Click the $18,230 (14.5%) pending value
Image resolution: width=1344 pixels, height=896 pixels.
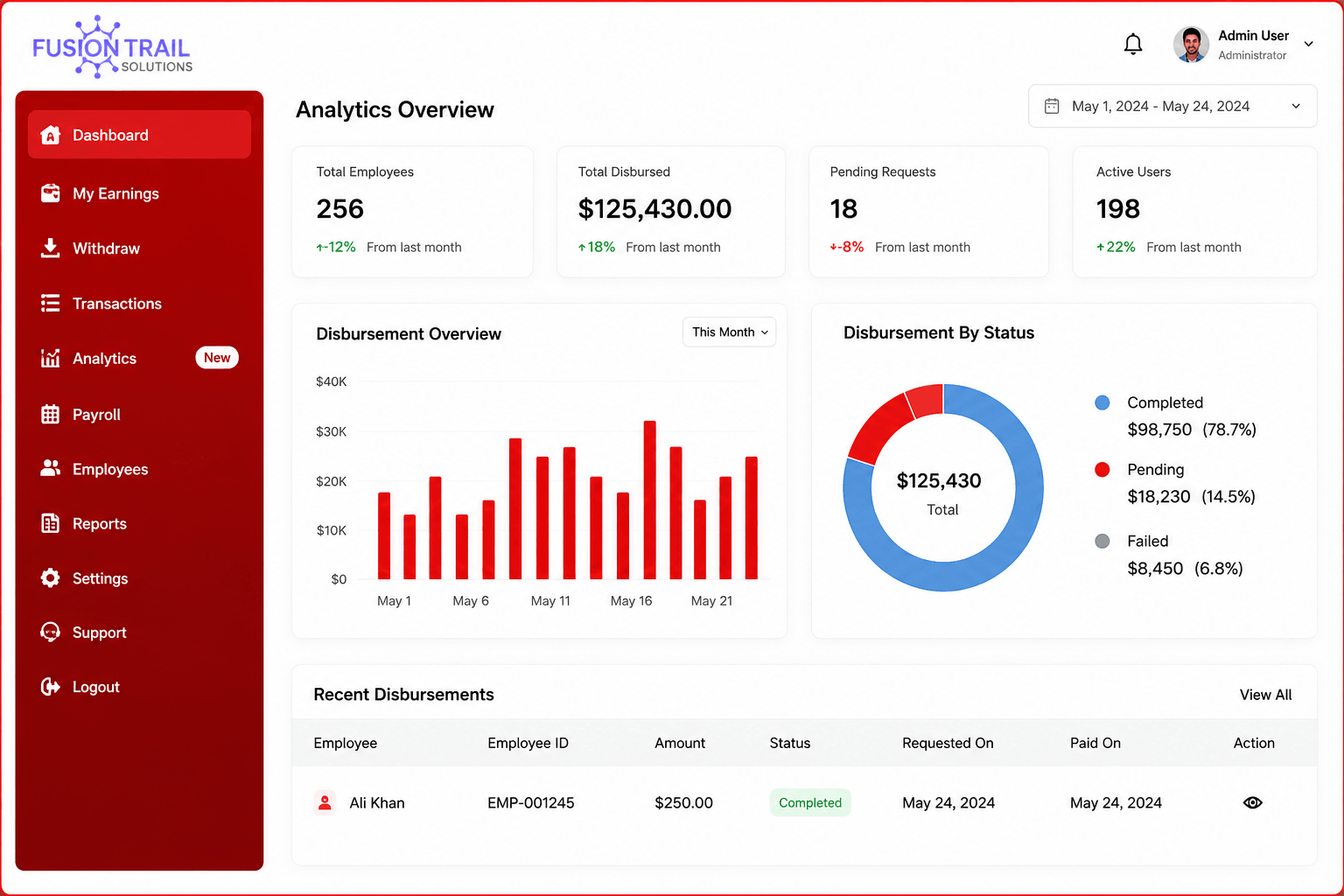click(1191, 497)
